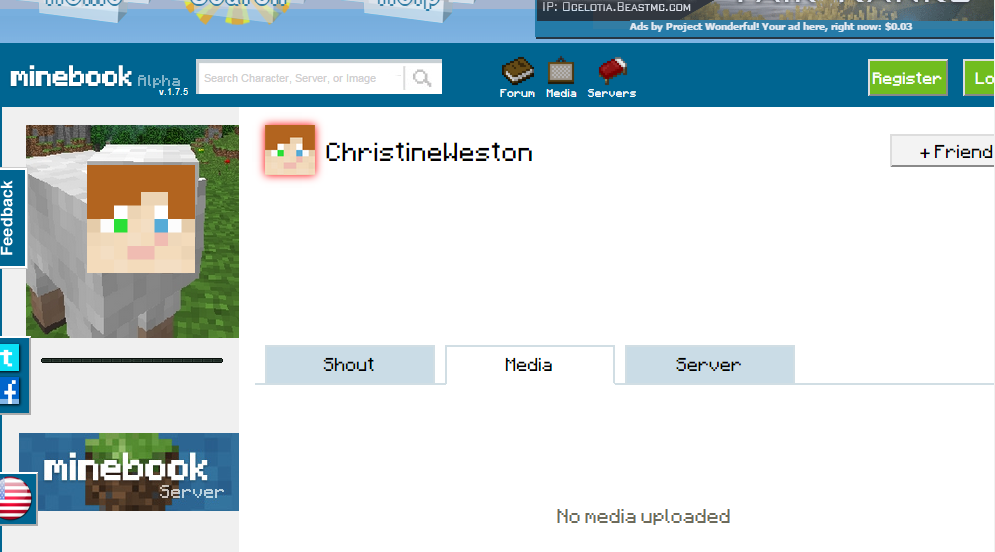Click the partially visible Login button
995x552 pixels.
click(979, 78)
